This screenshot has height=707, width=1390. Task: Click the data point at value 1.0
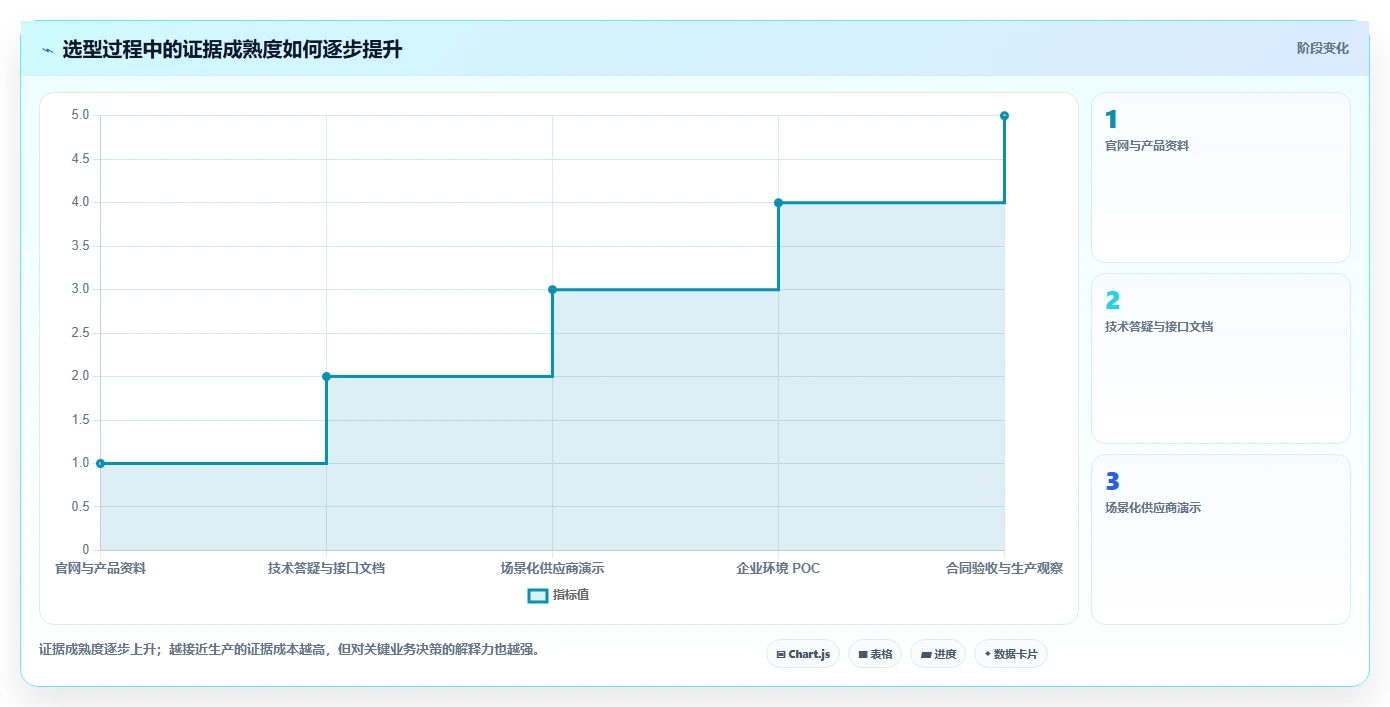100,463
